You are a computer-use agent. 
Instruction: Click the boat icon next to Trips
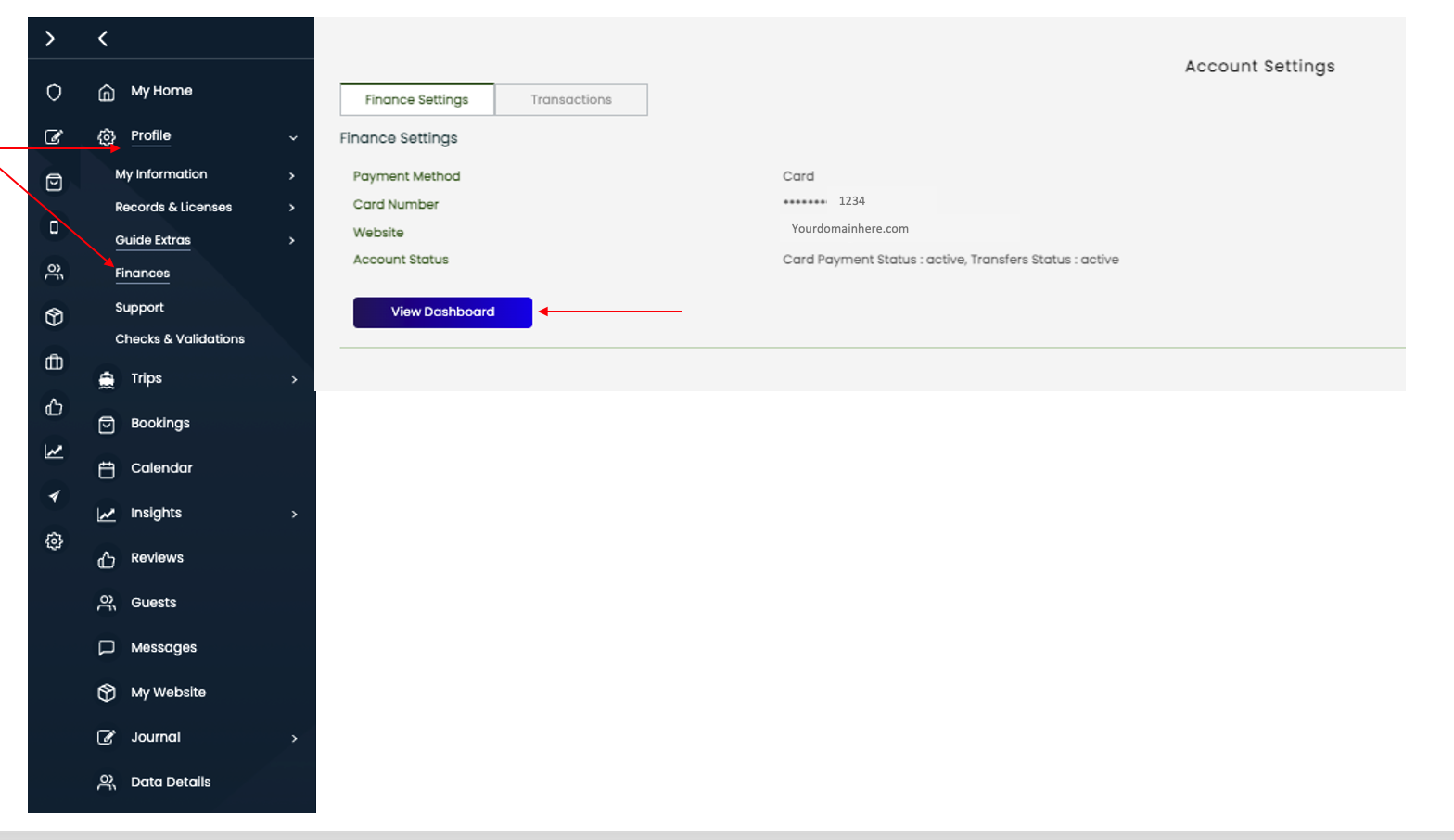click(x=107, y=379)
